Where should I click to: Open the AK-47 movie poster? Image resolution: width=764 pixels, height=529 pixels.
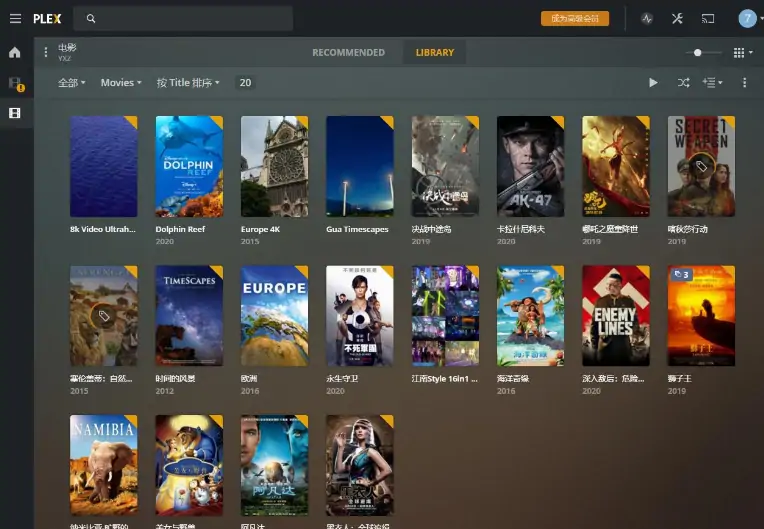530,166
